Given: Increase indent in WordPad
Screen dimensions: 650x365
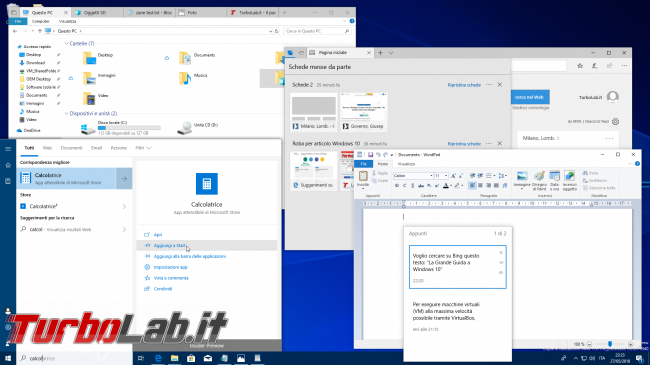Looking at the screenshot, I should click(480, 176).
